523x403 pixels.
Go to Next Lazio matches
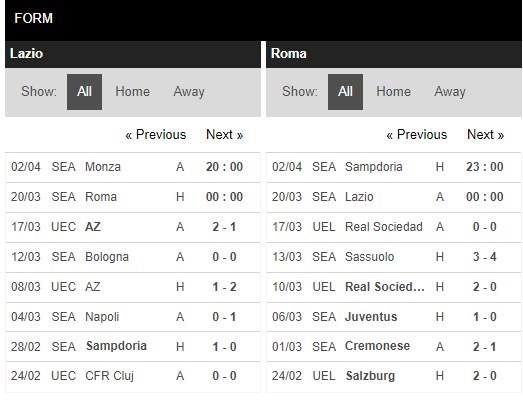(x=224, y=135)
